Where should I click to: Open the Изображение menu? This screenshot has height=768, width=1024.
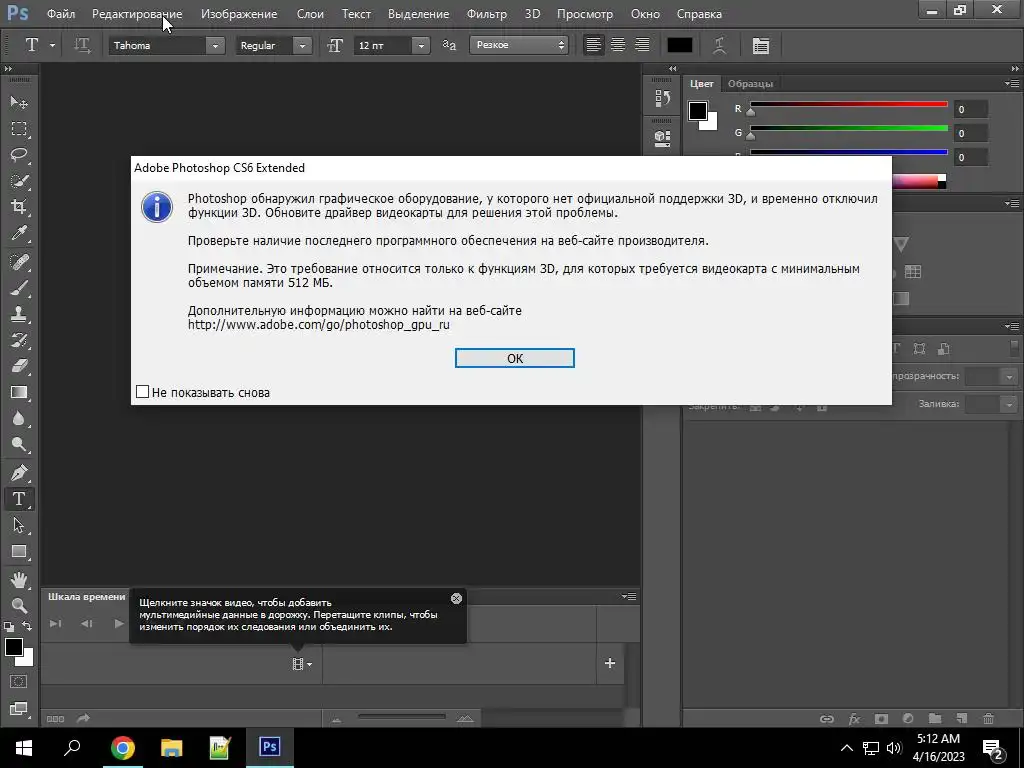pyautogui.click(x=239, y=14)
